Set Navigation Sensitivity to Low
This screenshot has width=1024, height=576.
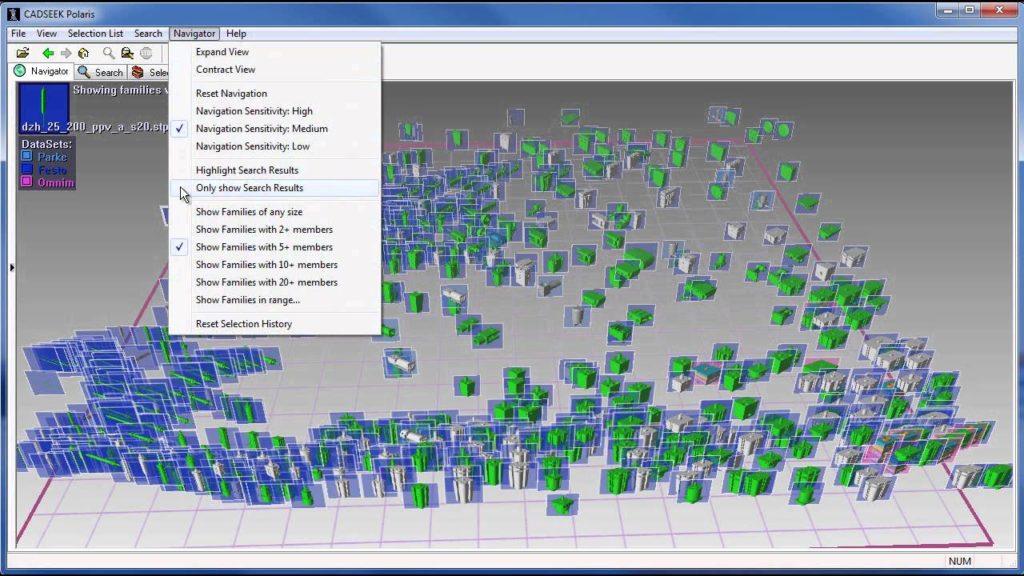(275, 146)
